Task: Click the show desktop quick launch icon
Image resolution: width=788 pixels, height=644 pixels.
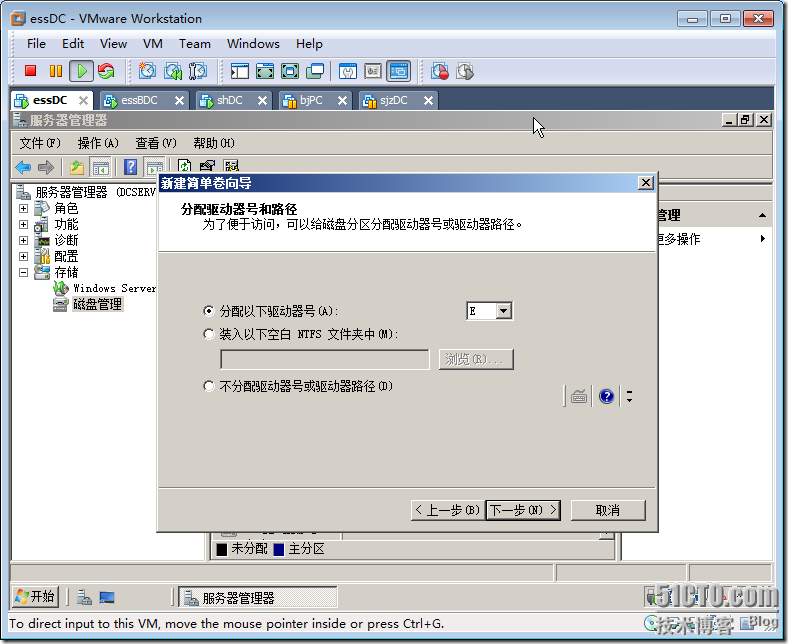Action: 107,597
